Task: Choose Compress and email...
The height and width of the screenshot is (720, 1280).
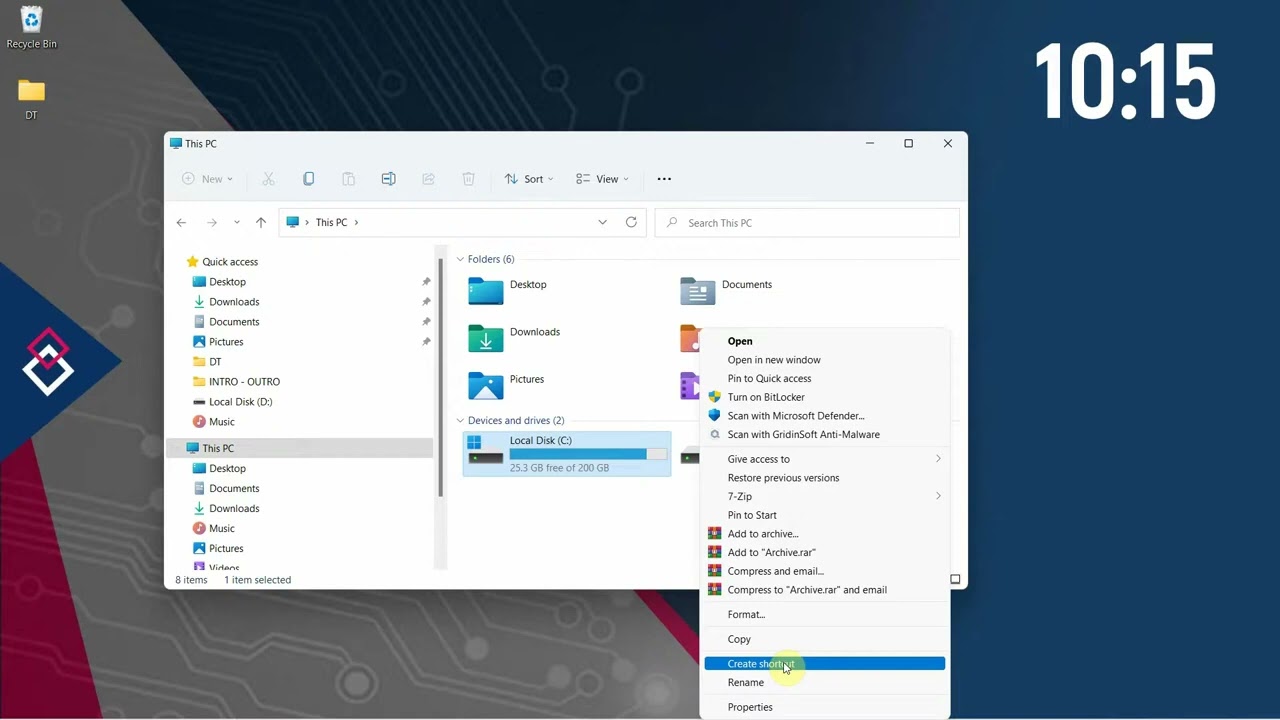Action: (825, 571)
